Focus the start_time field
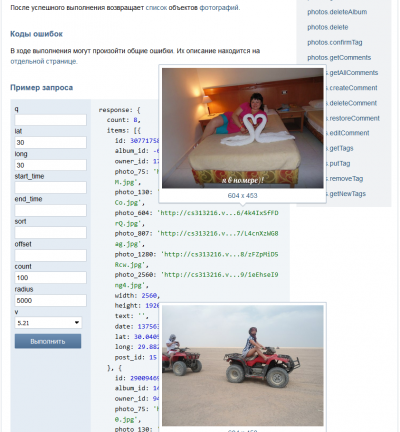 click(50, 188)
